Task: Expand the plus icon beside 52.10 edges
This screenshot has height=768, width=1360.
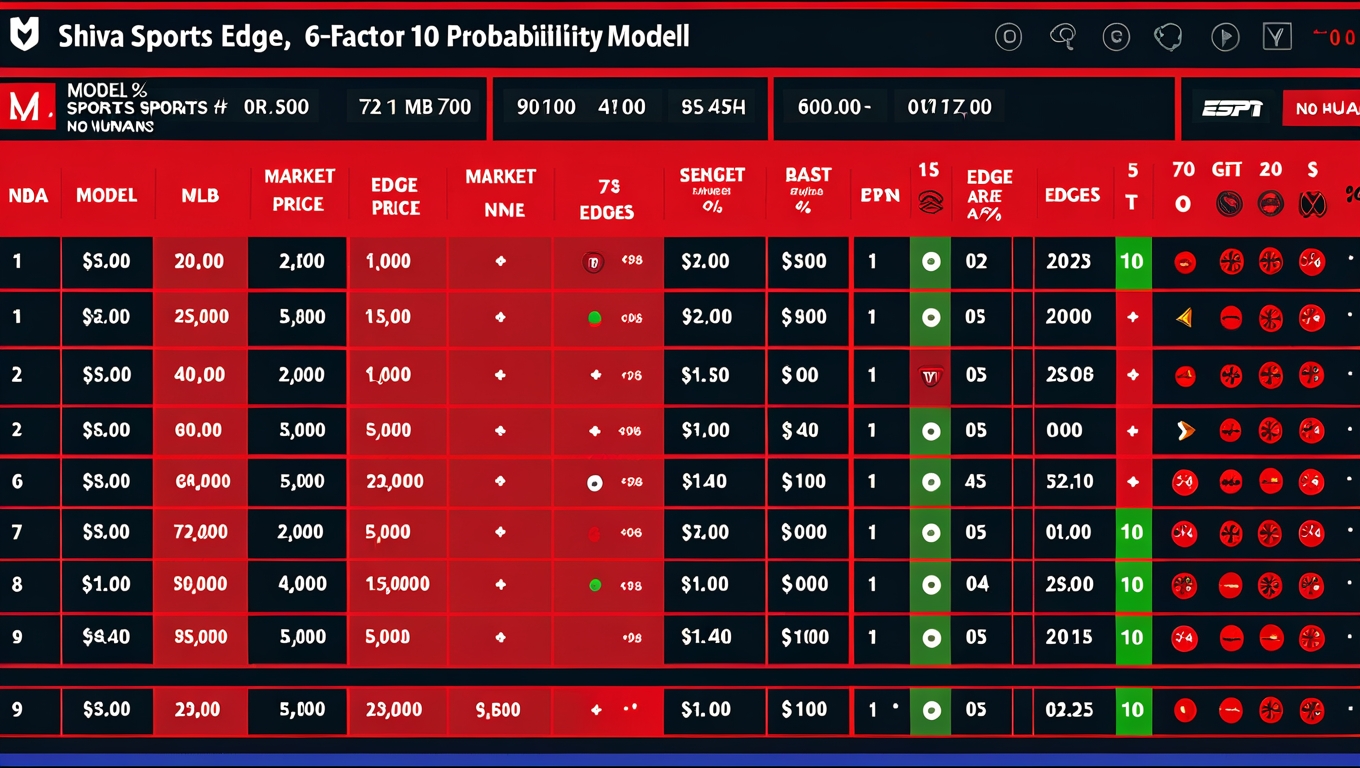Action: (x=1133, y=482)
